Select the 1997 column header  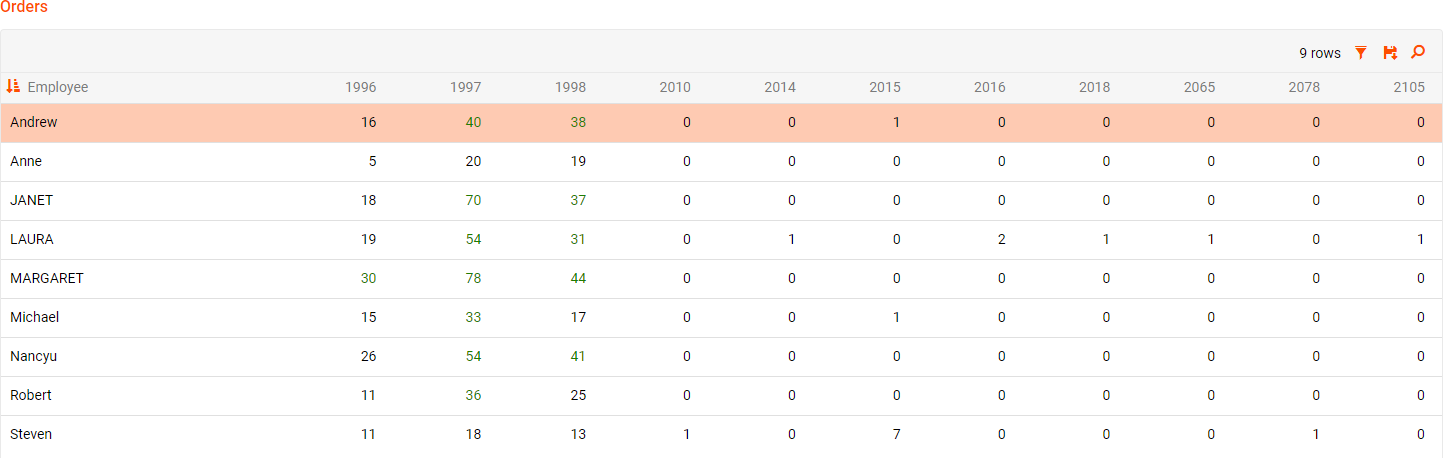465,87
